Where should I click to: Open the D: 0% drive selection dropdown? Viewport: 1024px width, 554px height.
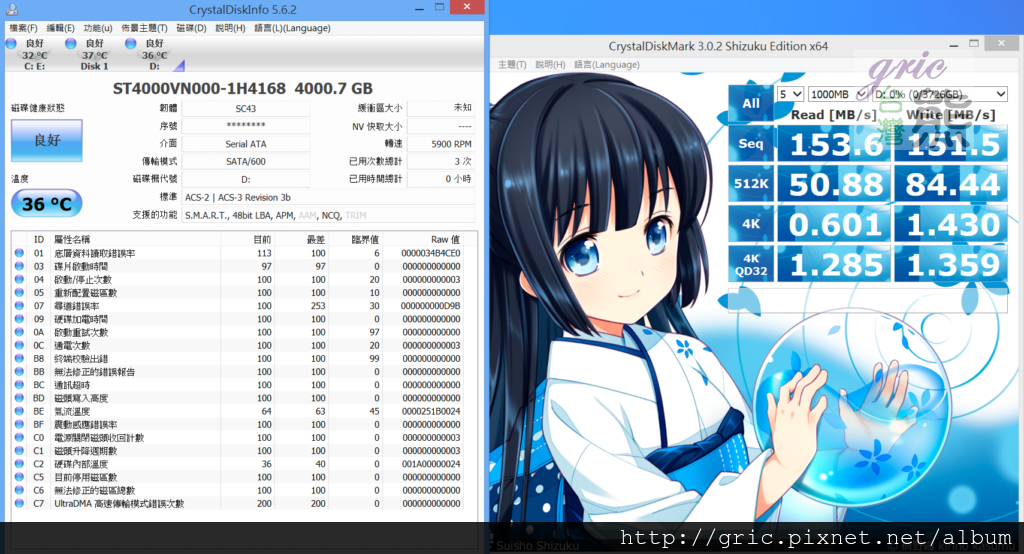940,94
